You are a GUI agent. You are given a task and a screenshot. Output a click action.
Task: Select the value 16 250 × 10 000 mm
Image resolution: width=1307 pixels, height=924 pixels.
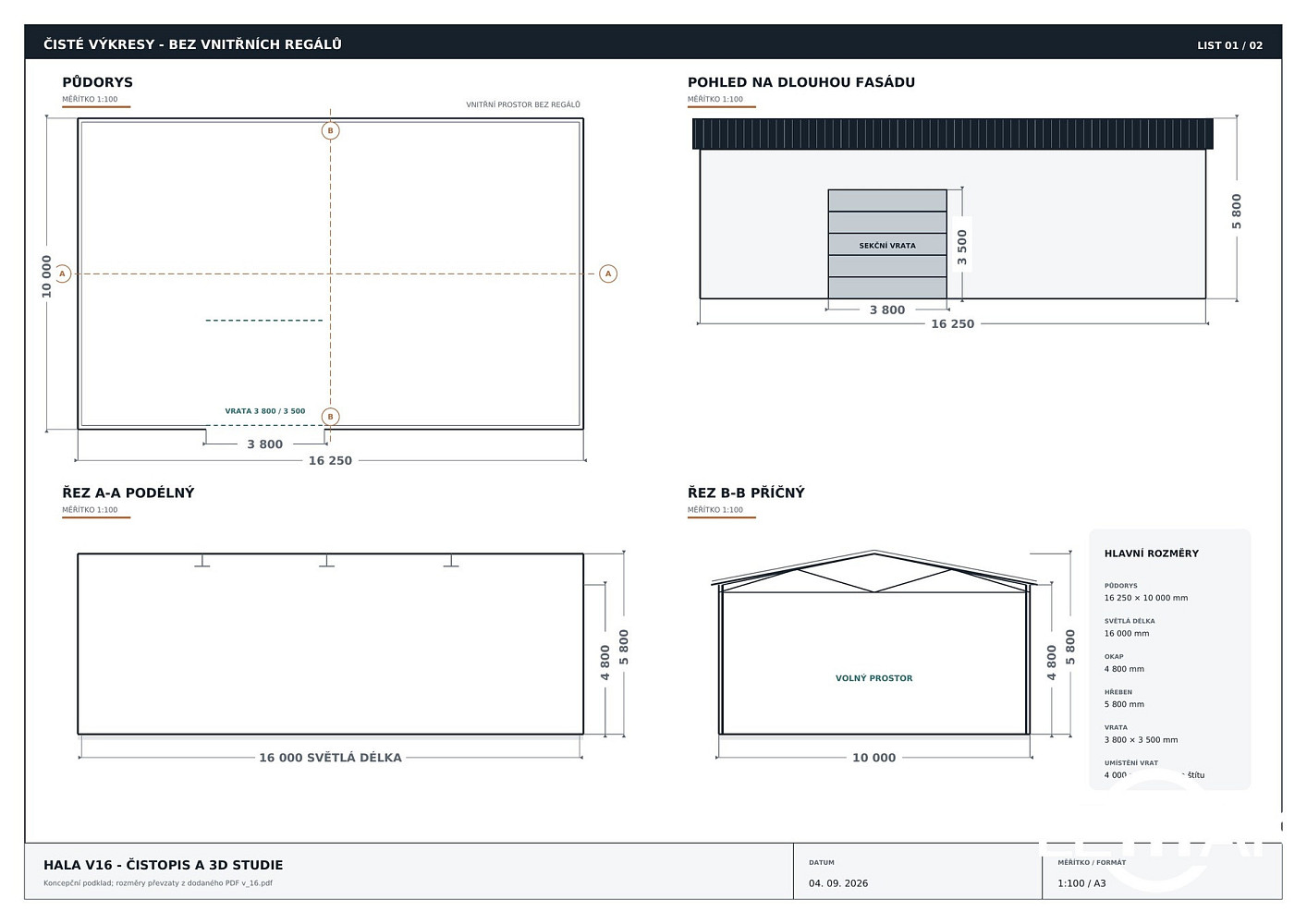tap(1146, 598)
